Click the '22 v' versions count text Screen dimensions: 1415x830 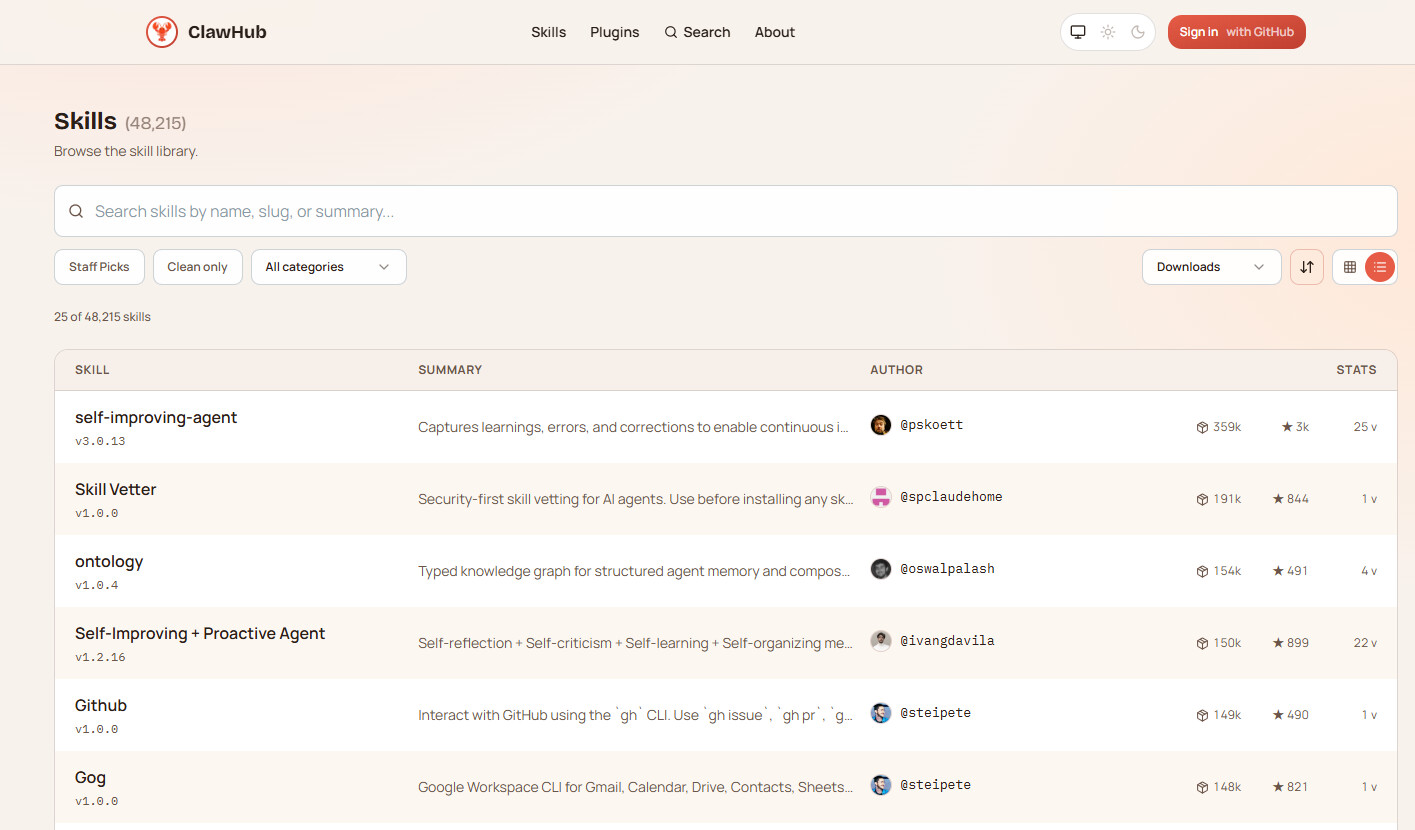(x=1365, y=643)
